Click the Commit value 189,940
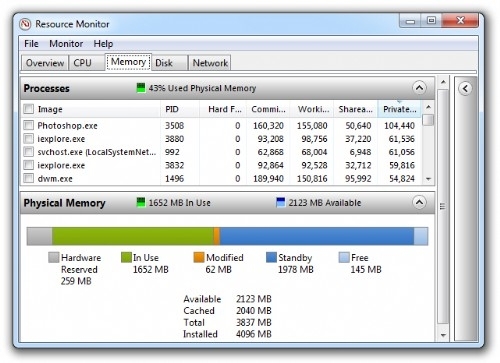 coord(268,178)
